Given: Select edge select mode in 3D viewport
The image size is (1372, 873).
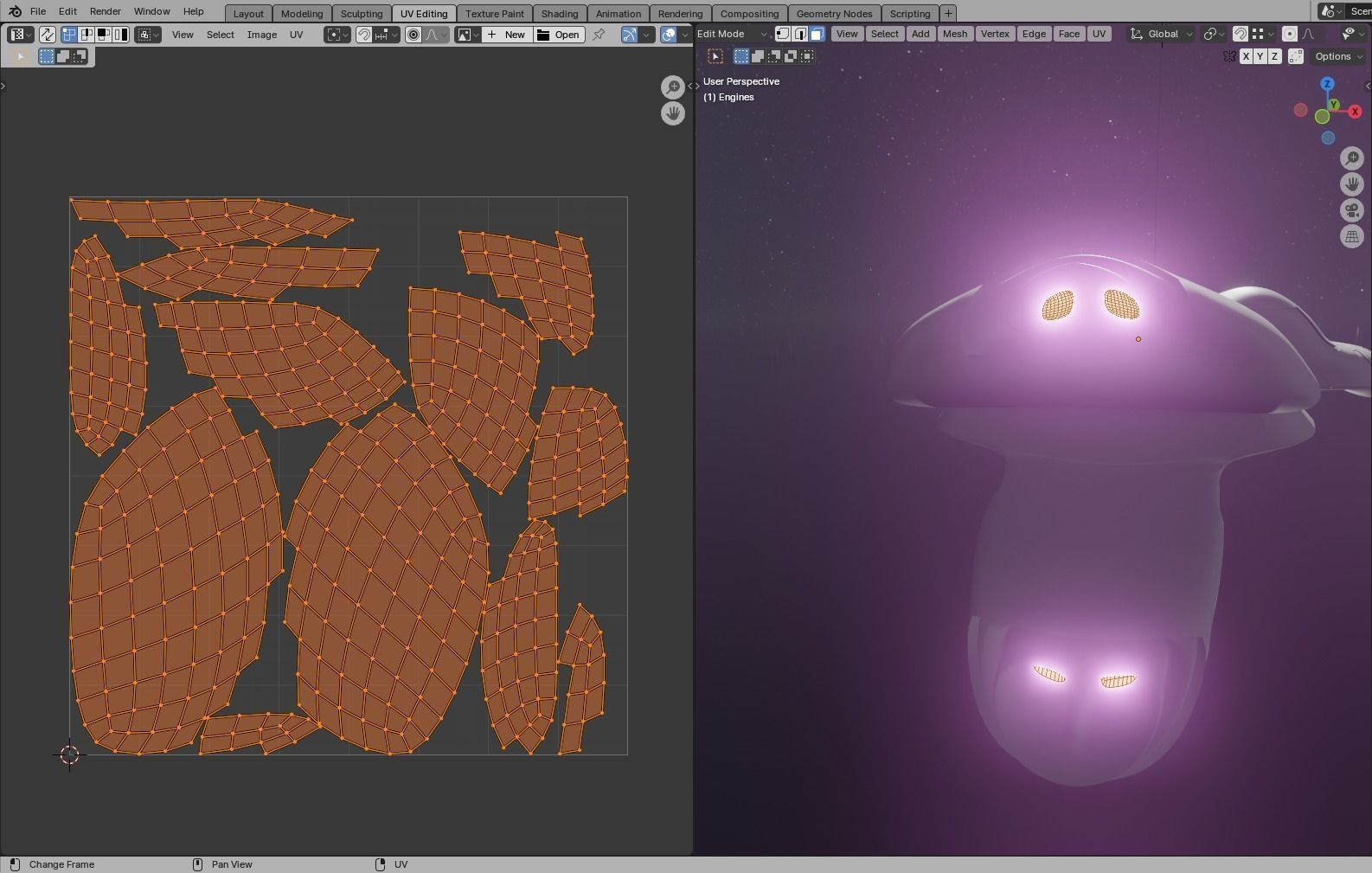Looking at the screenshot, I should tap(800, 34).
